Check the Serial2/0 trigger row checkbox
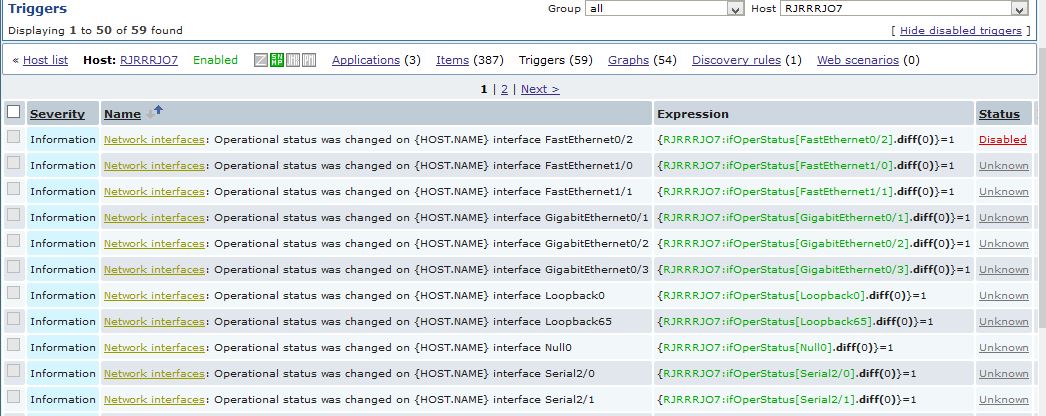The width and height of the screenshot is (1046, 416). click(13, 371)
